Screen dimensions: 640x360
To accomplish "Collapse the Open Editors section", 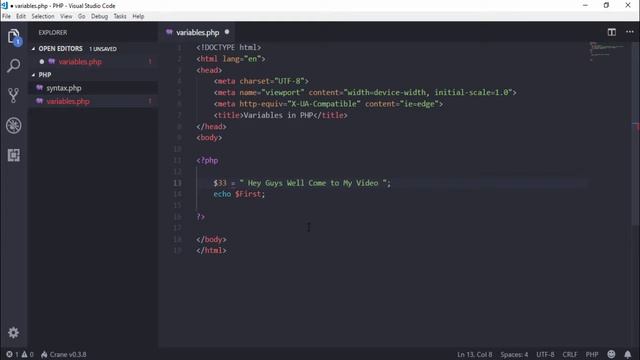I will point(33,49).
